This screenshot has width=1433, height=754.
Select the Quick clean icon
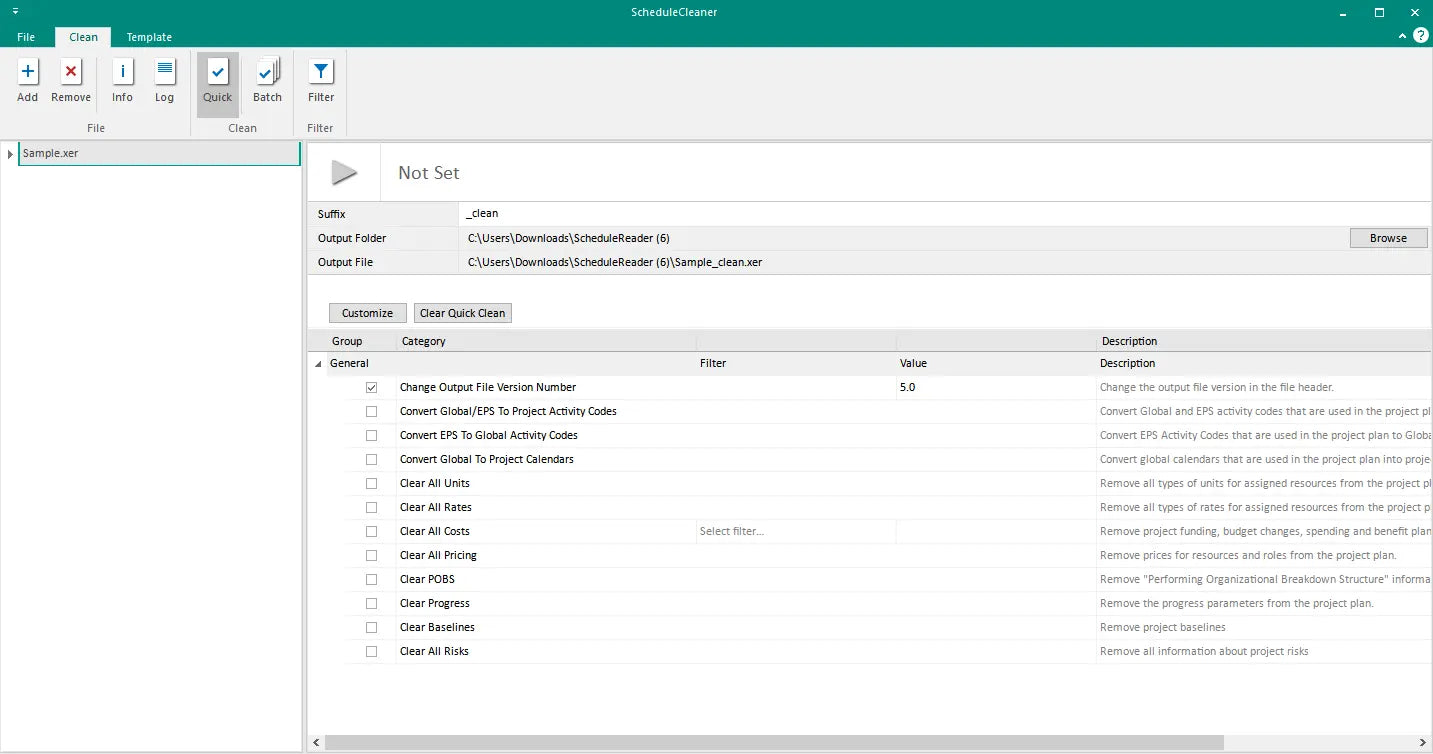click(218, 72)
